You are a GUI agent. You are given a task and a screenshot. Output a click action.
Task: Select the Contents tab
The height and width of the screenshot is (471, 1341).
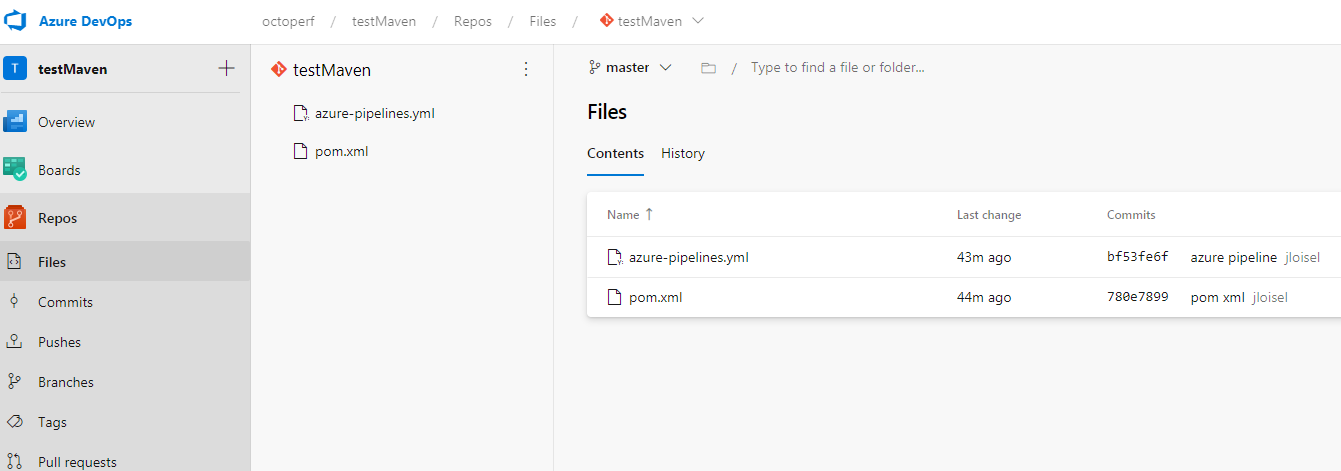615,153
